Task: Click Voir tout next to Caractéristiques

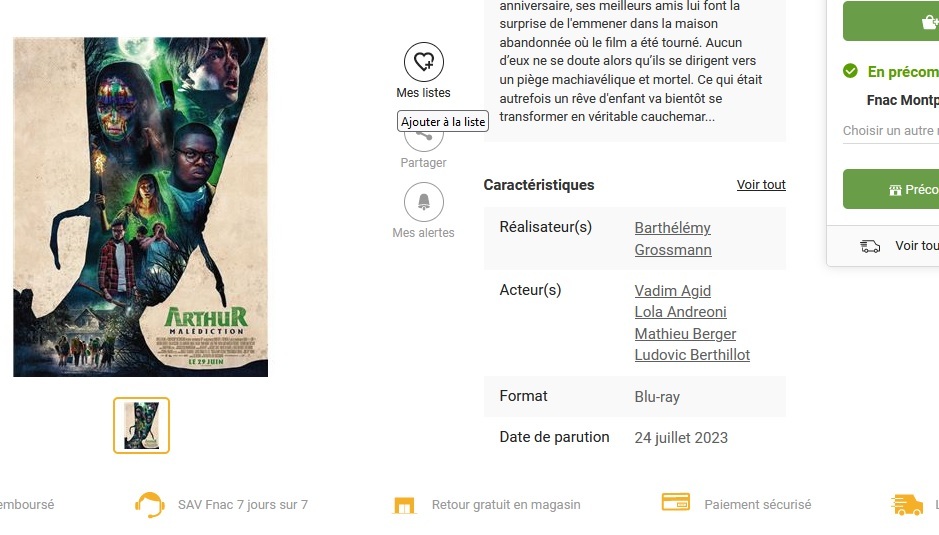Action: point(761,185)
